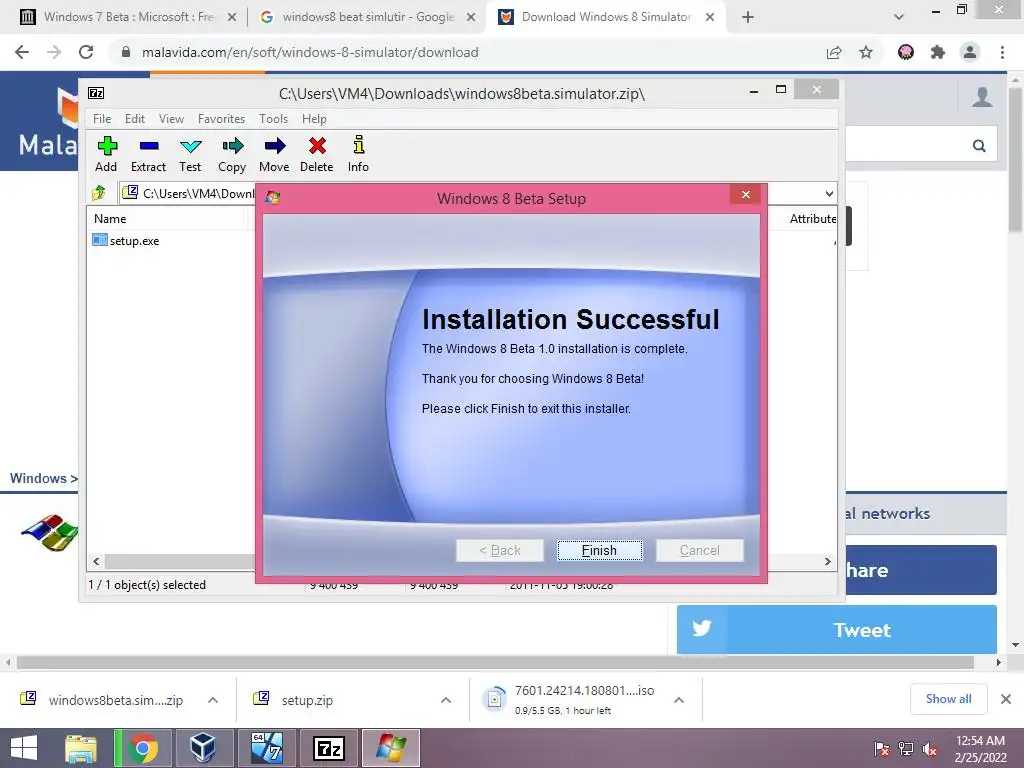Click Chrome icon in taskbar
This screenshot has width=1024, height=768.
(x=143, y=748)
